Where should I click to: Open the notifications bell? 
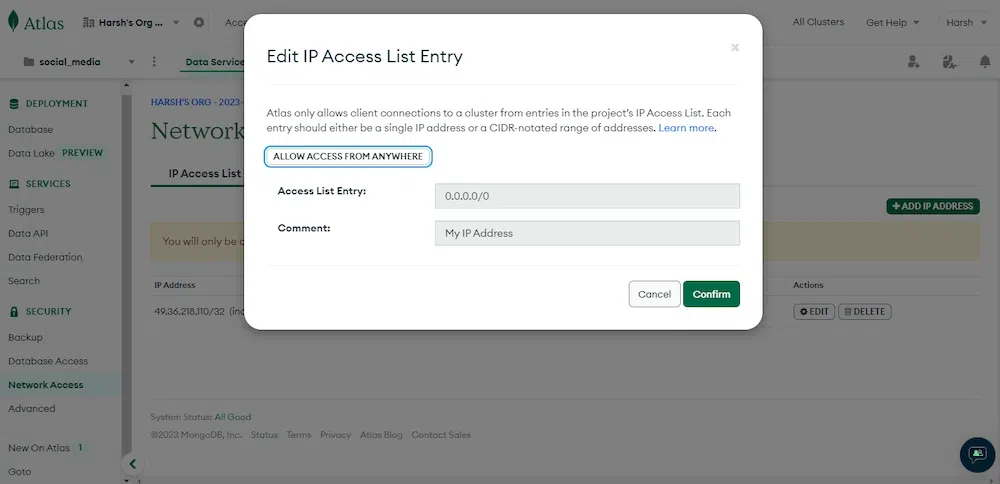[984, 62]
